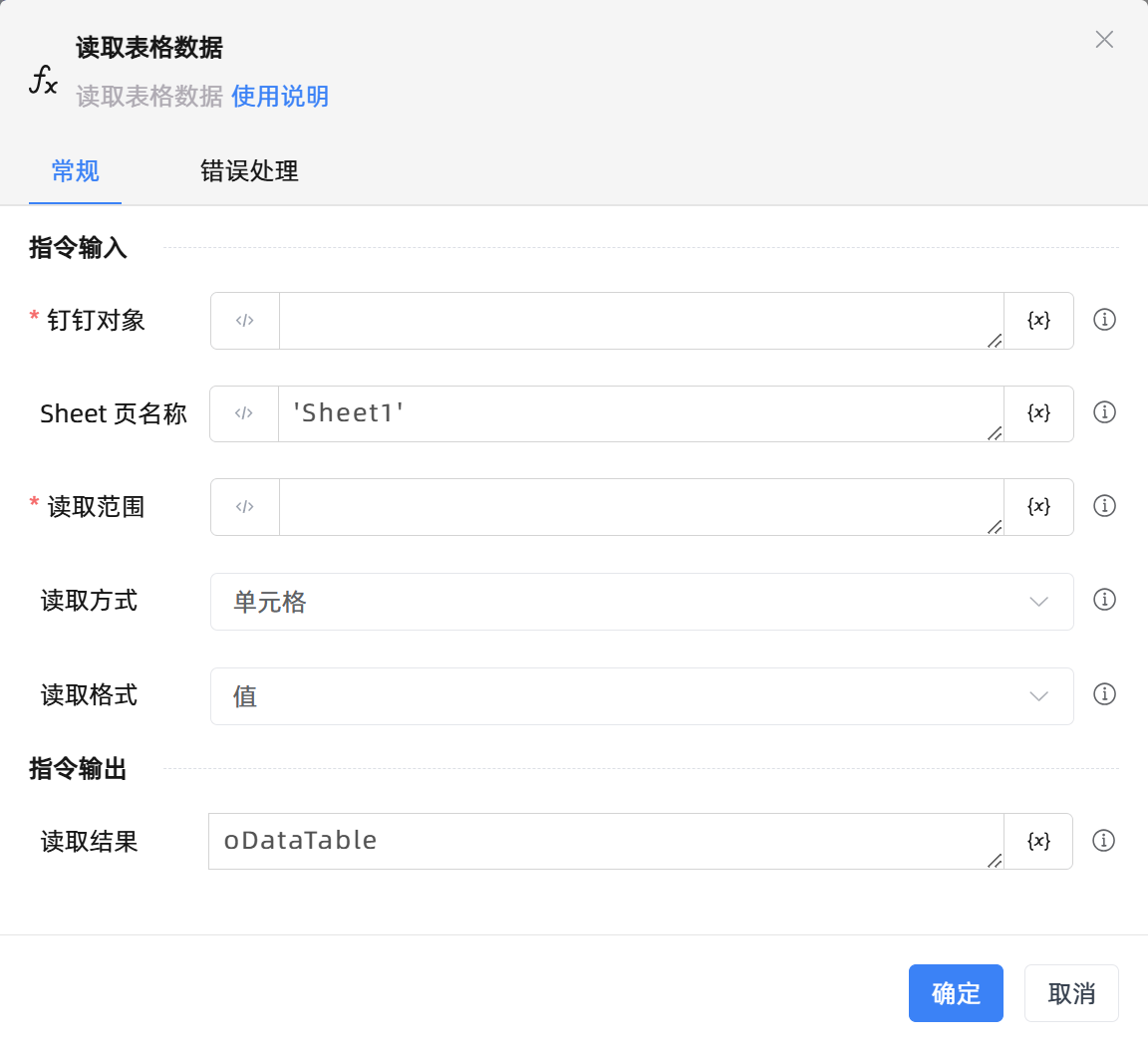Click the variable {x} icon for 读取范围
1148x1050 pixels.
point(1038,506)
